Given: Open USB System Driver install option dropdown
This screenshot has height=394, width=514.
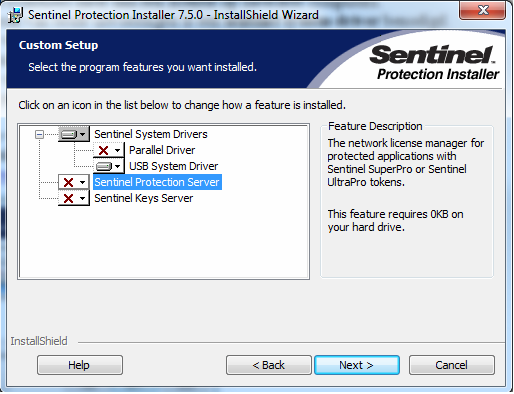Looking at the screenshot, I should (108, 166).
